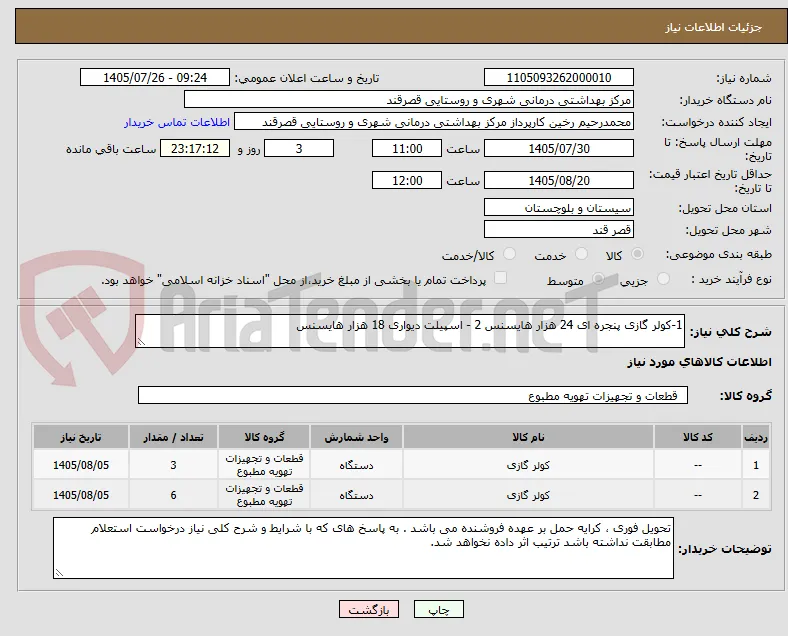Viewport: 788px width, 636px height.
Task: Click the گروه کالا column header in table
Action: [264, 437]
